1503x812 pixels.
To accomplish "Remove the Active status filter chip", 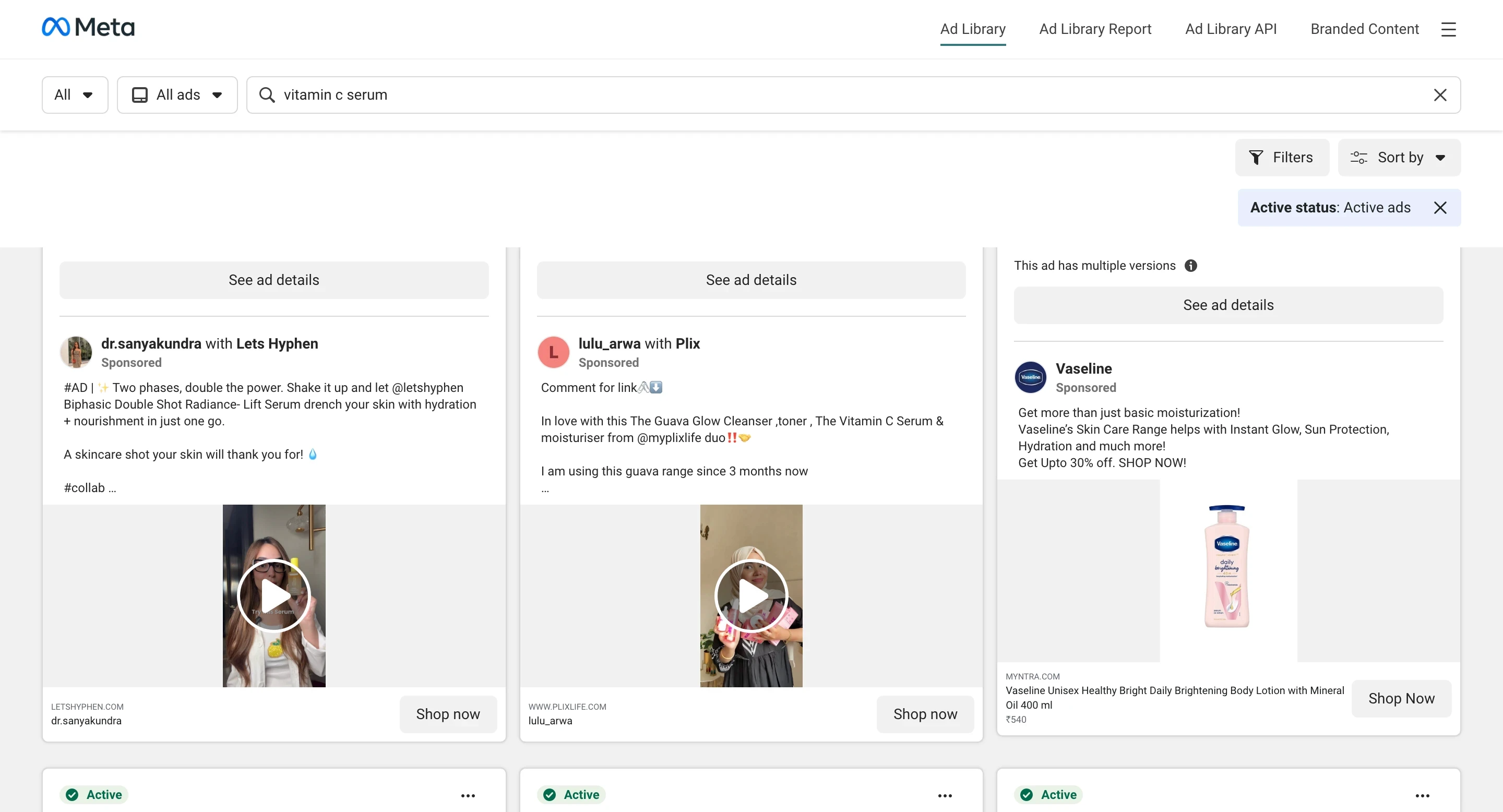I will click(x=1439, y=208).
